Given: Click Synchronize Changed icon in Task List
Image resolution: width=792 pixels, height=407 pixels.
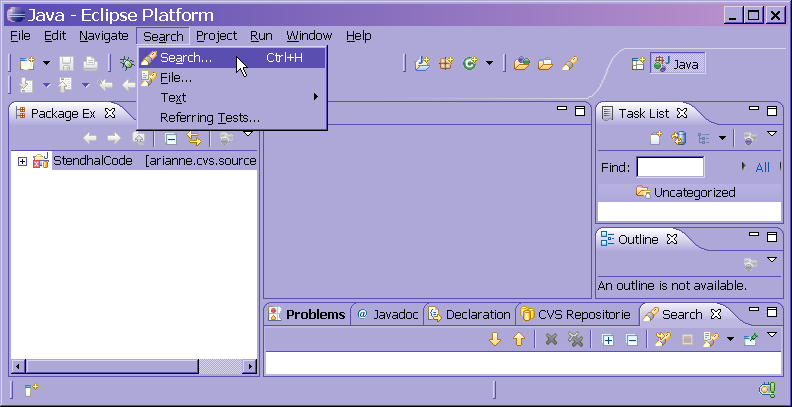Looking at the screenshot, I should tap(679, 138).
